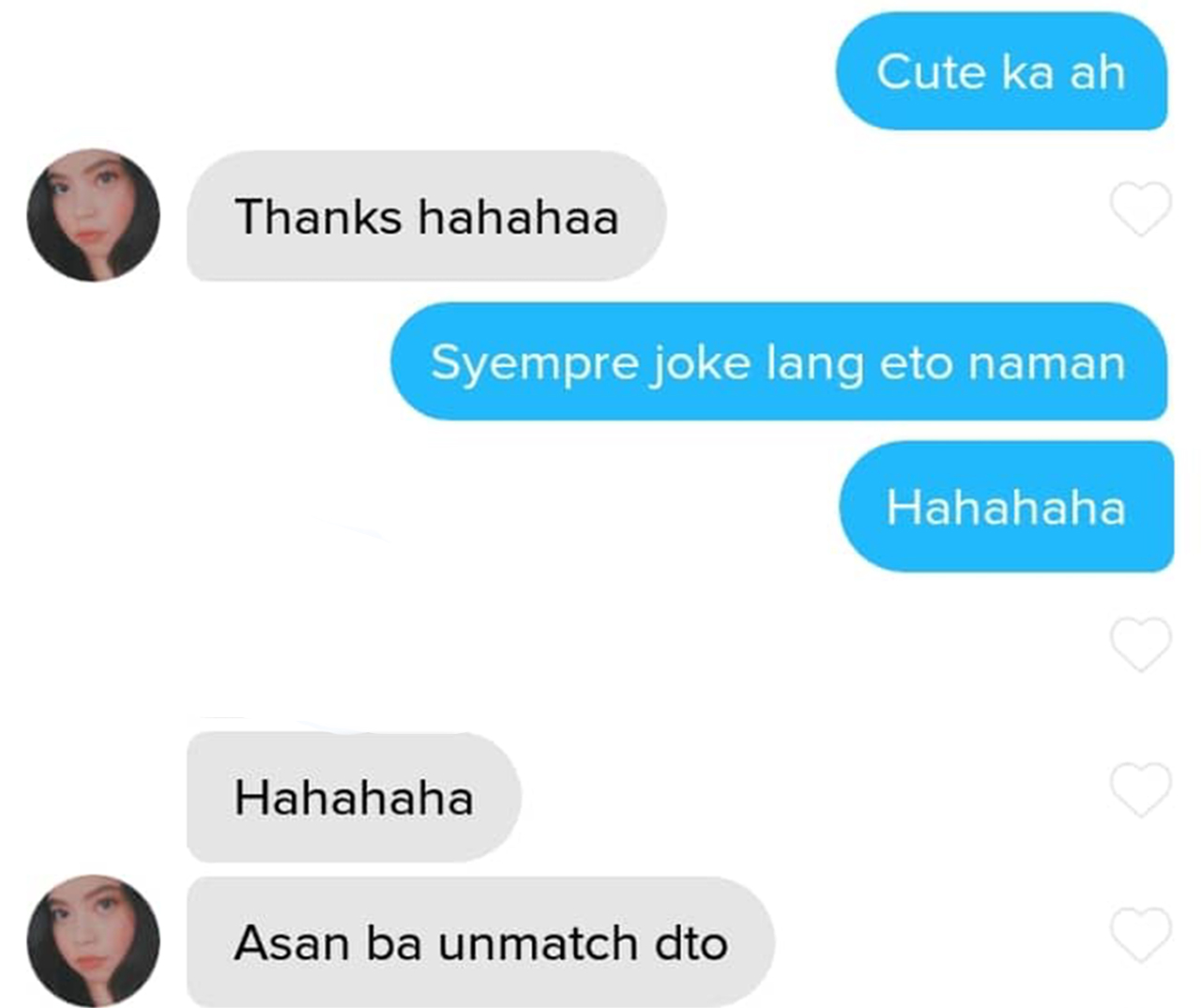
Task: Open the avatar beside "Asan ba unmatch dto"
Action: (93, 941)
